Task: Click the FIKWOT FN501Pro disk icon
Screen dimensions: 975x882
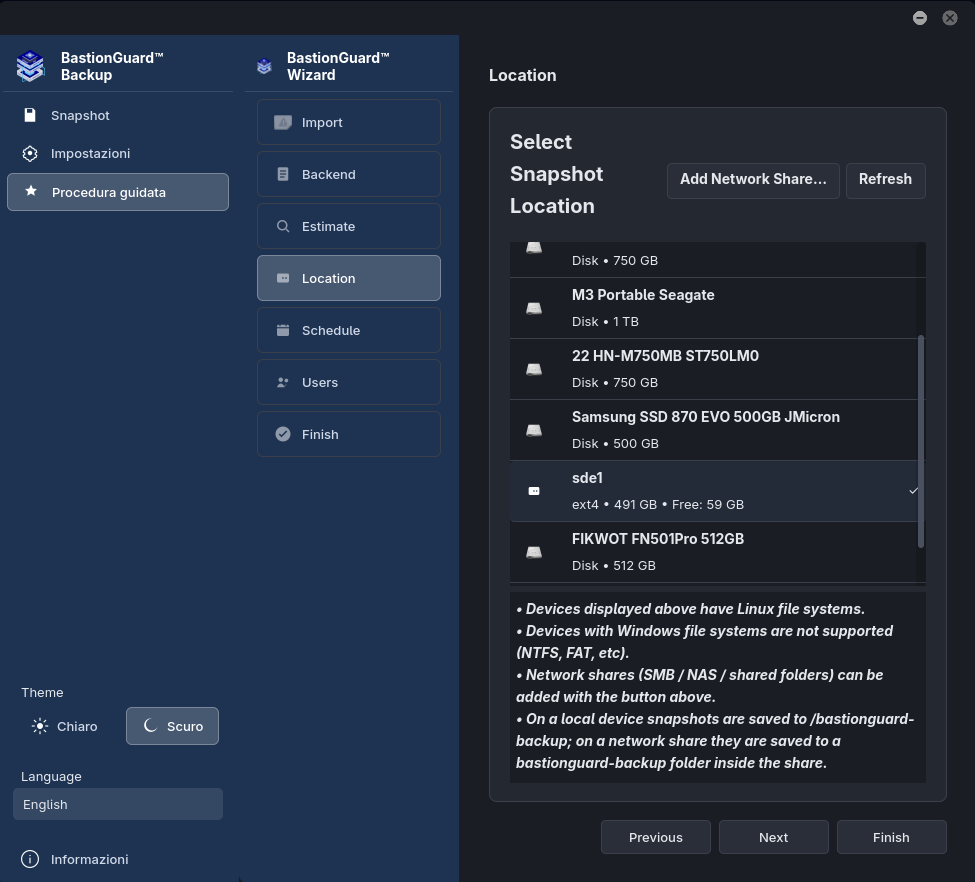Action: pyautogui.click(x=534, y=552)
